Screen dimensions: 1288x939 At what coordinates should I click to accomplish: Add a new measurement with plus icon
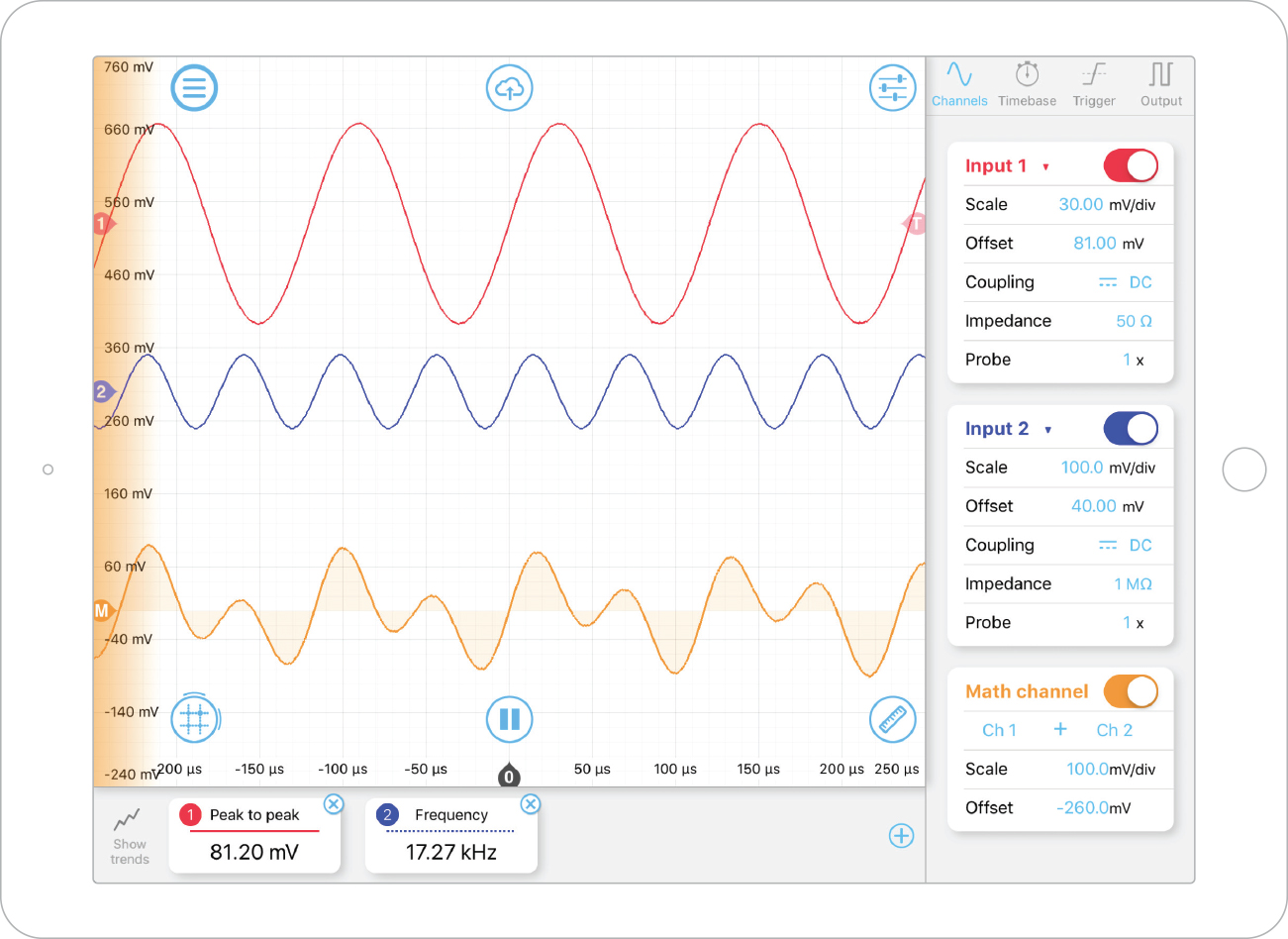coord(901,836)
